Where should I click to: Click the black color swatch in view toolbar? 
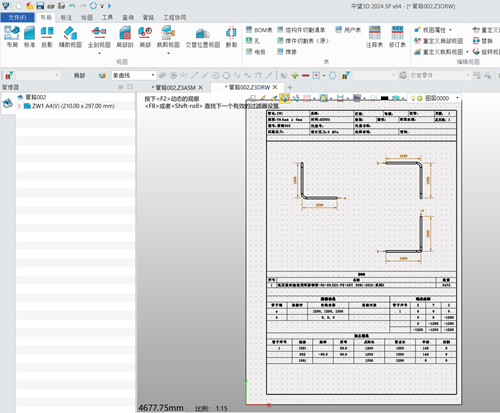click(384, 98)
